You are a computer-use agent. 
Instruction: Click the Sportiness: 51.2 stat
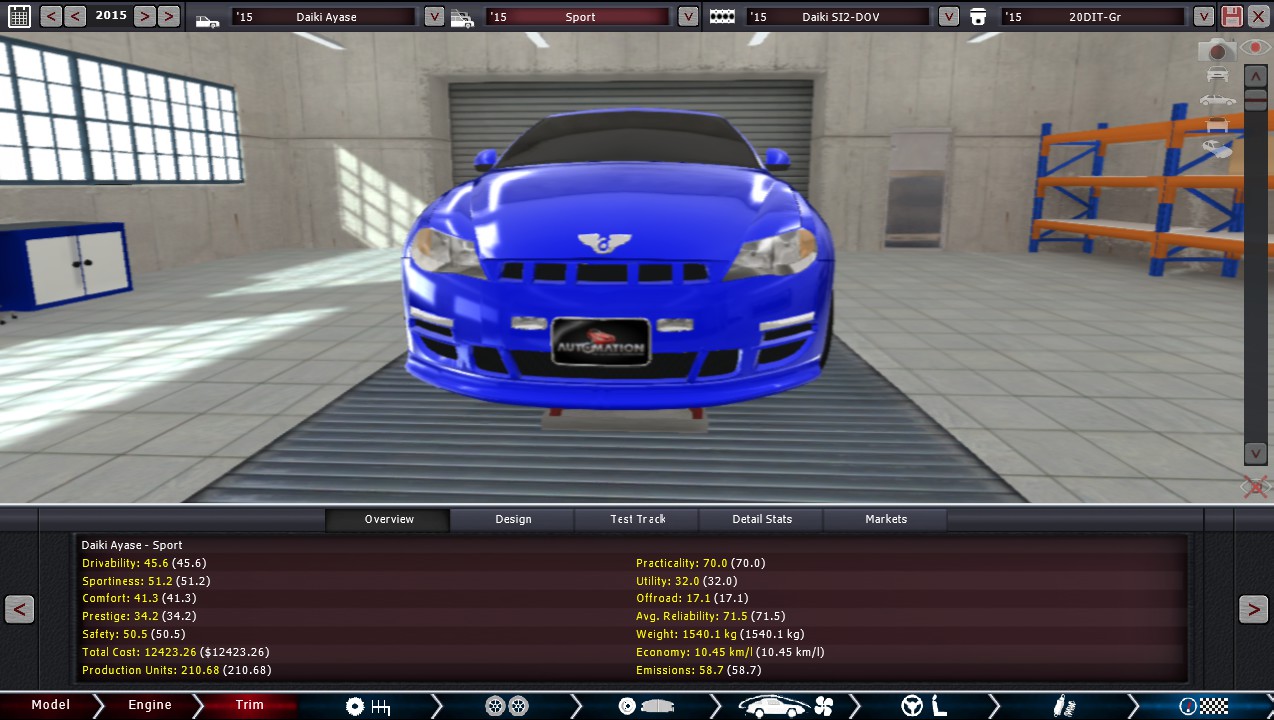point(146,581)
